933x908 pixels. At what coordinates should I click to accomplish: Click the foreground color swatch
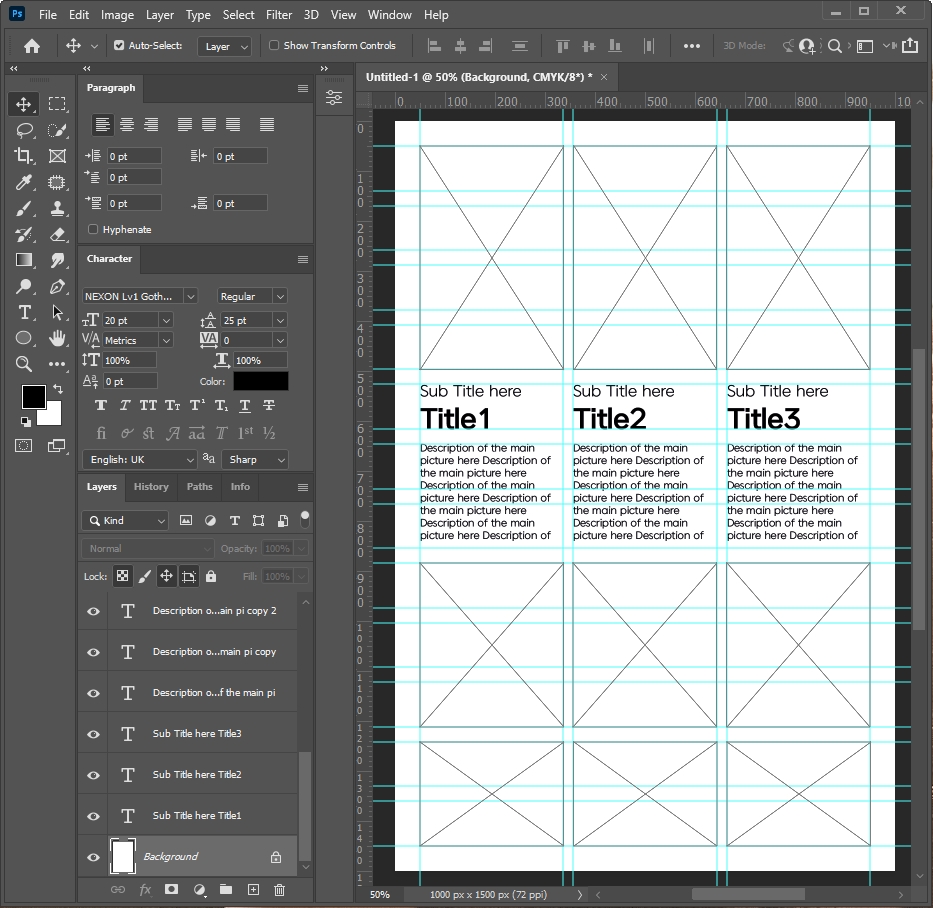[x=33, y=396]
